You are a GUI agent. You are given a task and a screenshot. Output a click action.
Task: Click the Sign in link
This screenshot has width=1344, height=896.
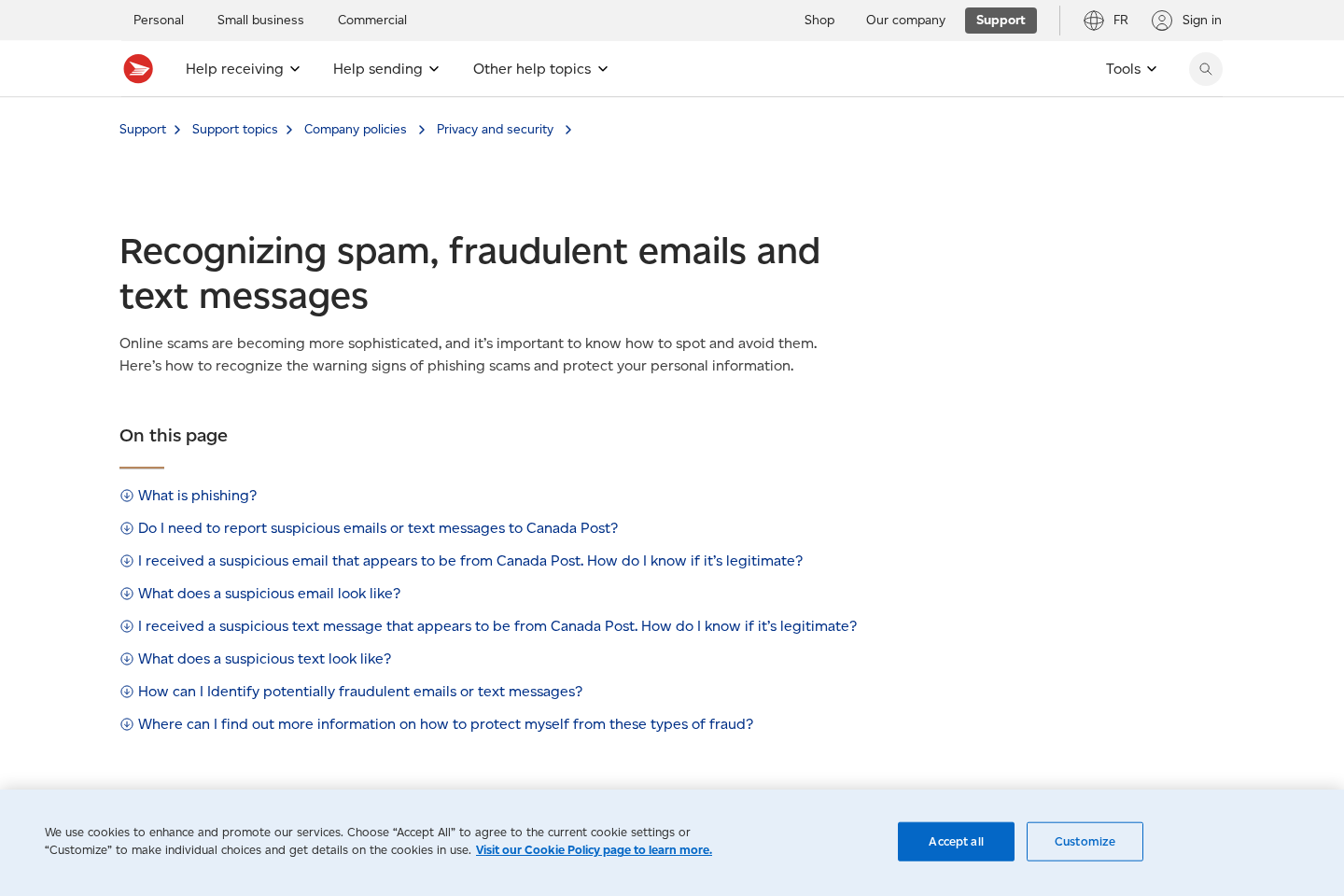click(x=1201, y=21)
